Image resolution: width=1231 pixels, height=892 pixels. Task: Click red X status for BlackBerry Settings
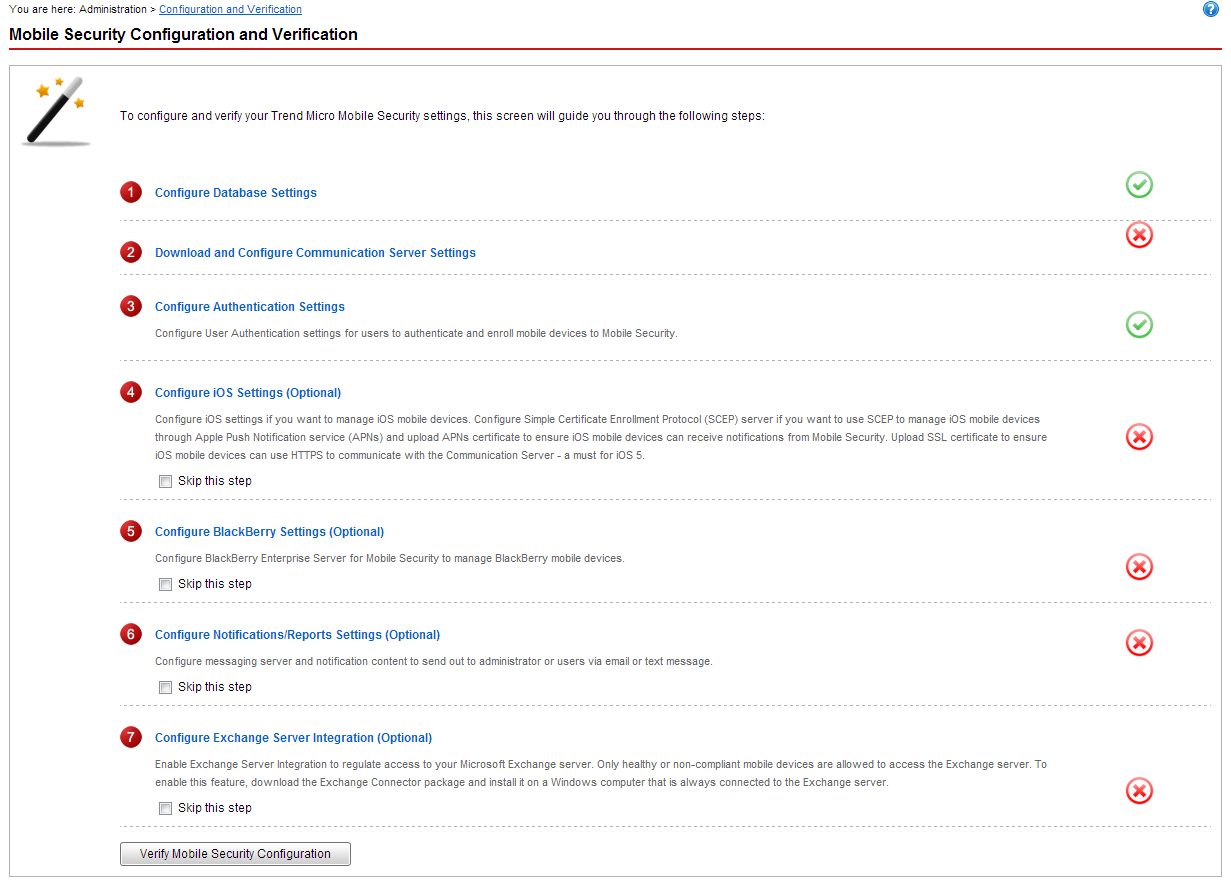pos(1139,567)
